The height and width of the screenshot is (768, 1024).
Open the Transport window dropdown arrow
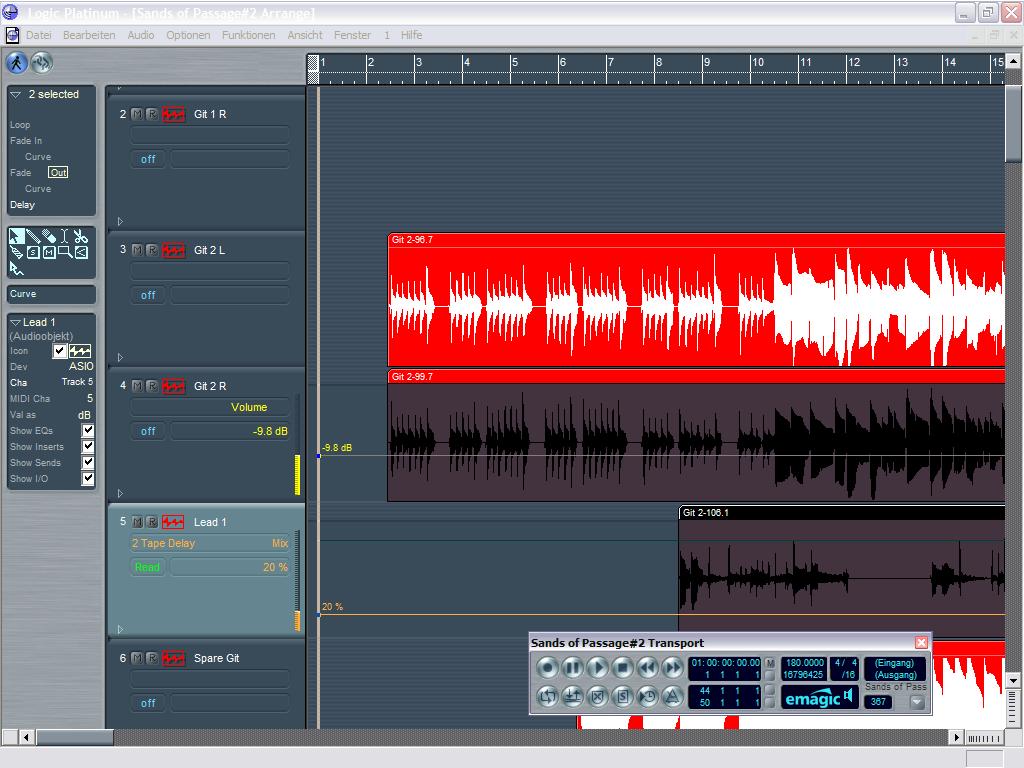(917, 702)
